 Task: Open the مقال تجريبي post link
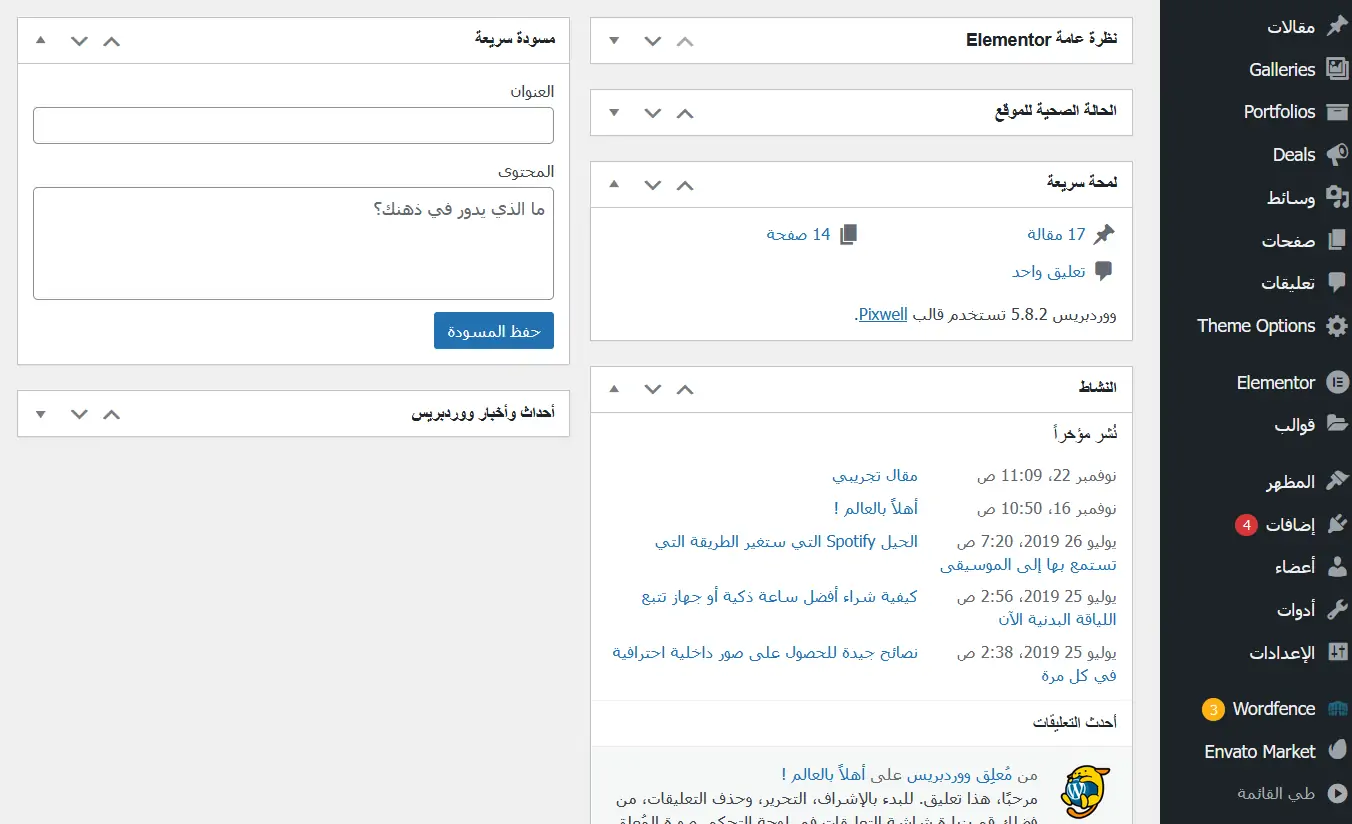click(x=875, y=476)
